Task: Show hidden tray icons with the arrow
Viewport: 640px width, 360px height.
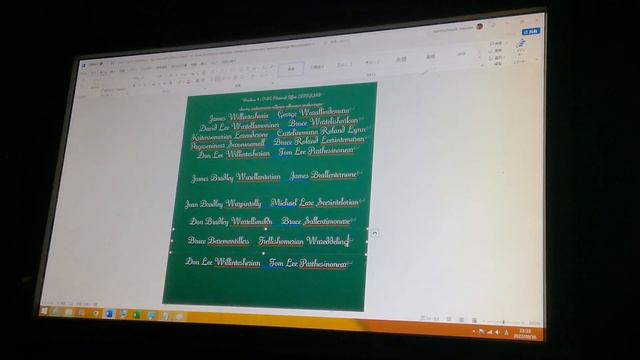Action: point(473,331)
